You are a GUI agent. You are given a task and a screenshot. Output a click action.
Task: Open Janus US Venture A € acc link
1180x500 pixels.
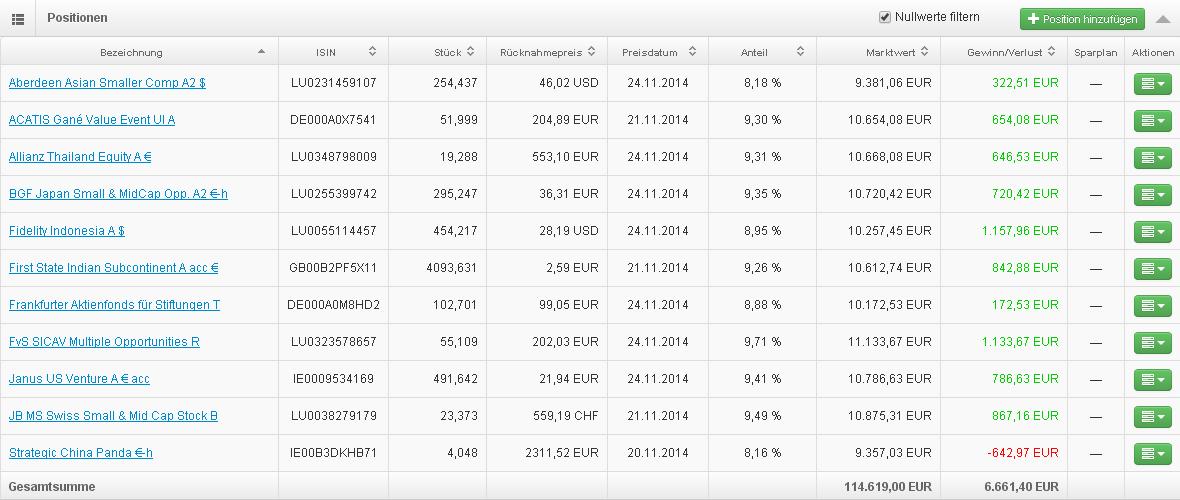coord(79,378)
